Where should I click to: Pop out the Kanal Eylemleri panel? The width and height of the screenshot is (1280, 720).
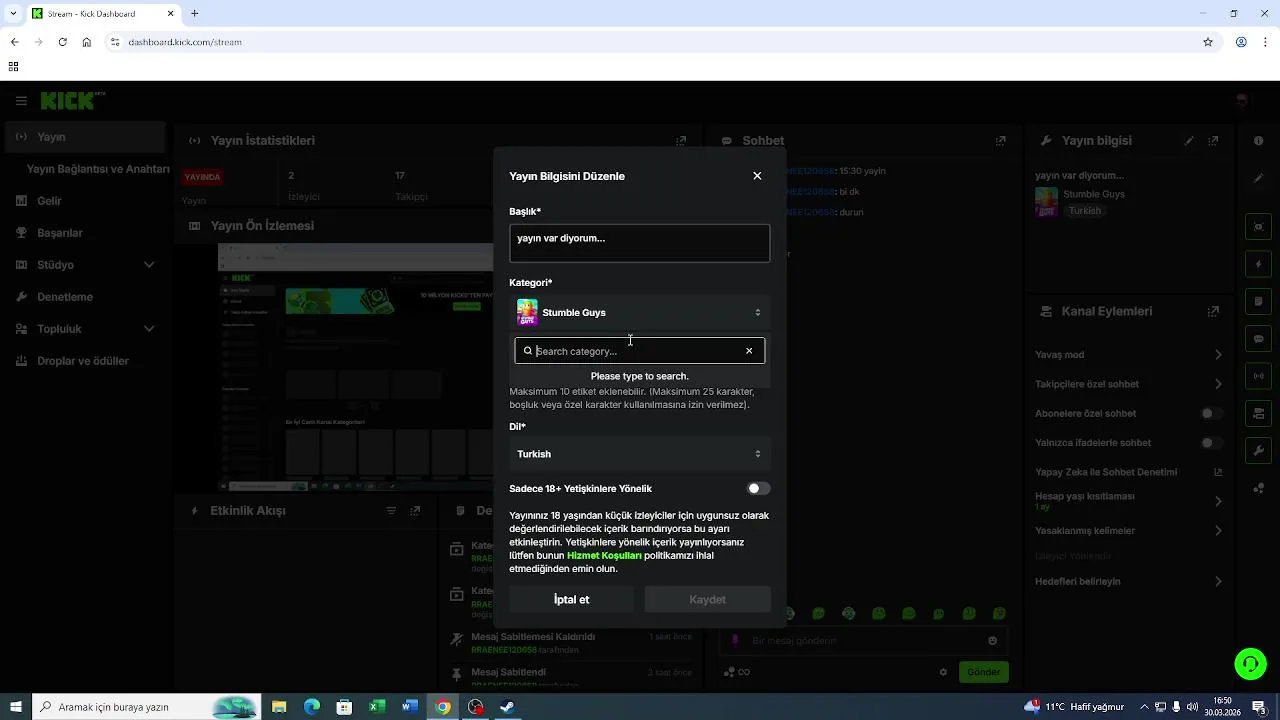click(x=1213, y=311)
